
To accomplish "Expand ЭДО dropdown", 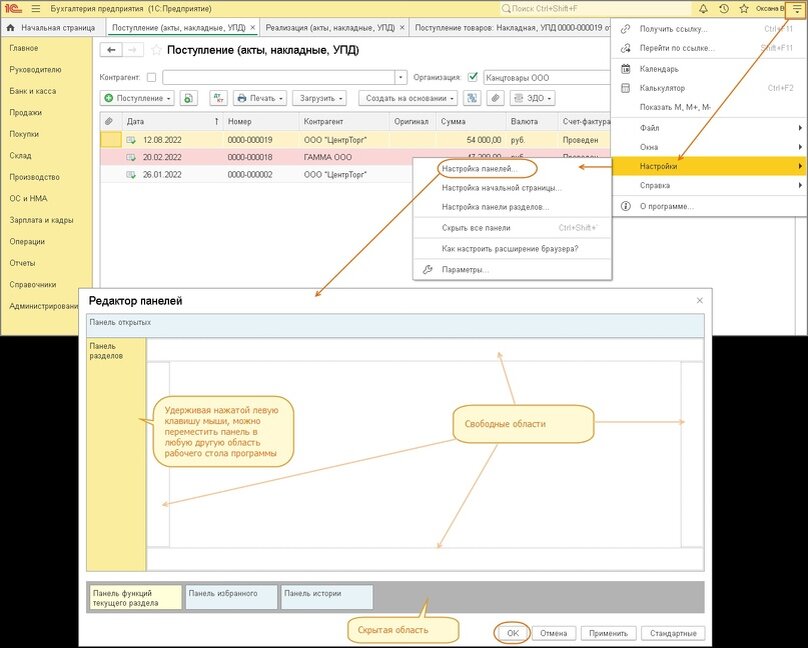I will (549, 98).
